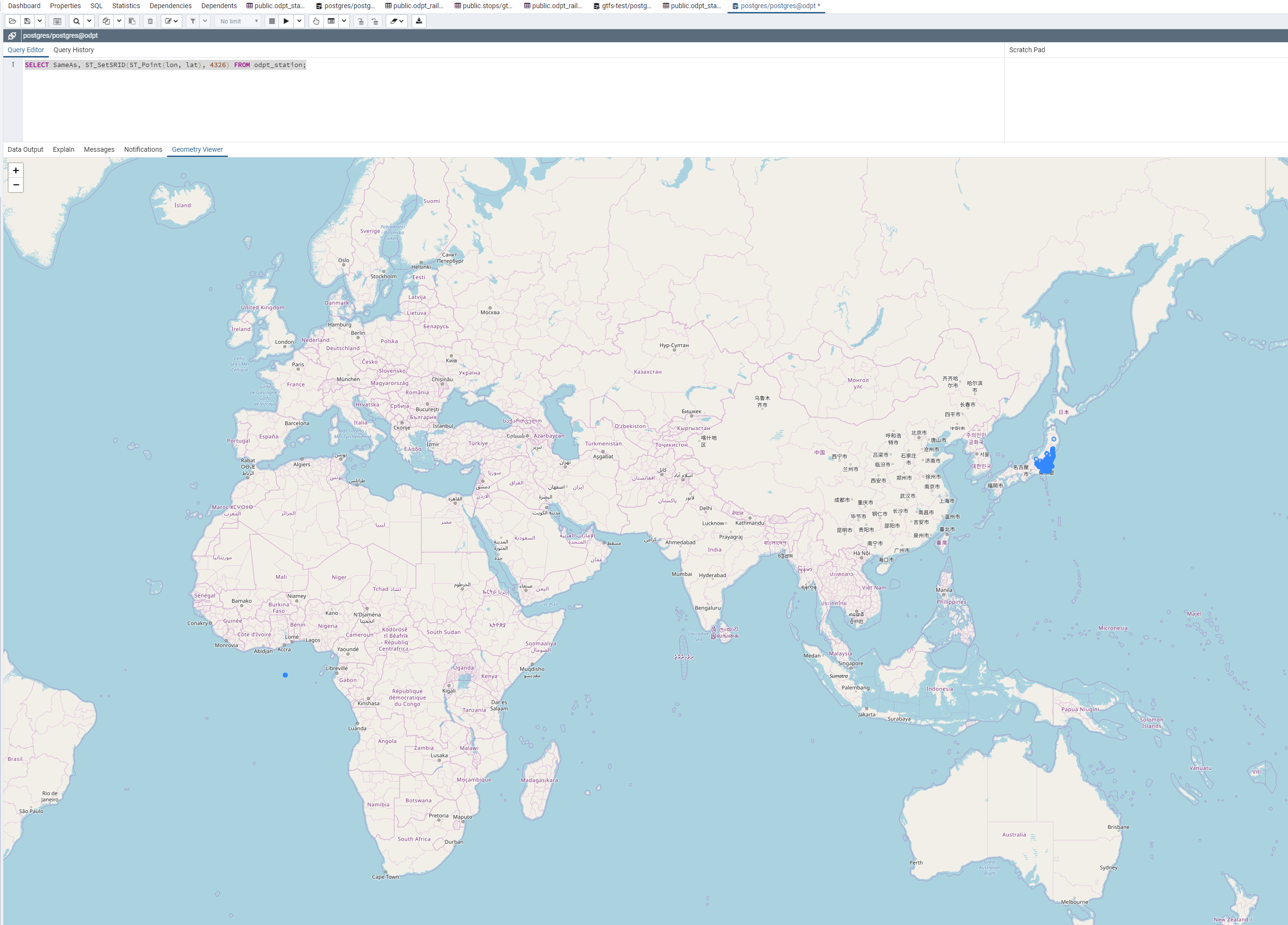Click the Find magnifier icon
The image size is (1288, 925).
pyautogui.click(x=76, y=21)
